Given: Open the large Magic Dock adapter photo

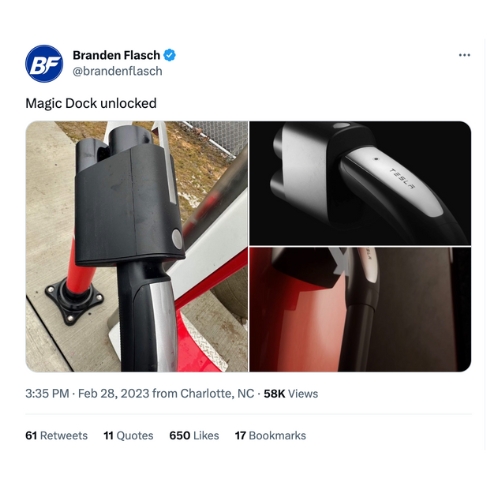Looking at the screenshot, I should 137,246.
